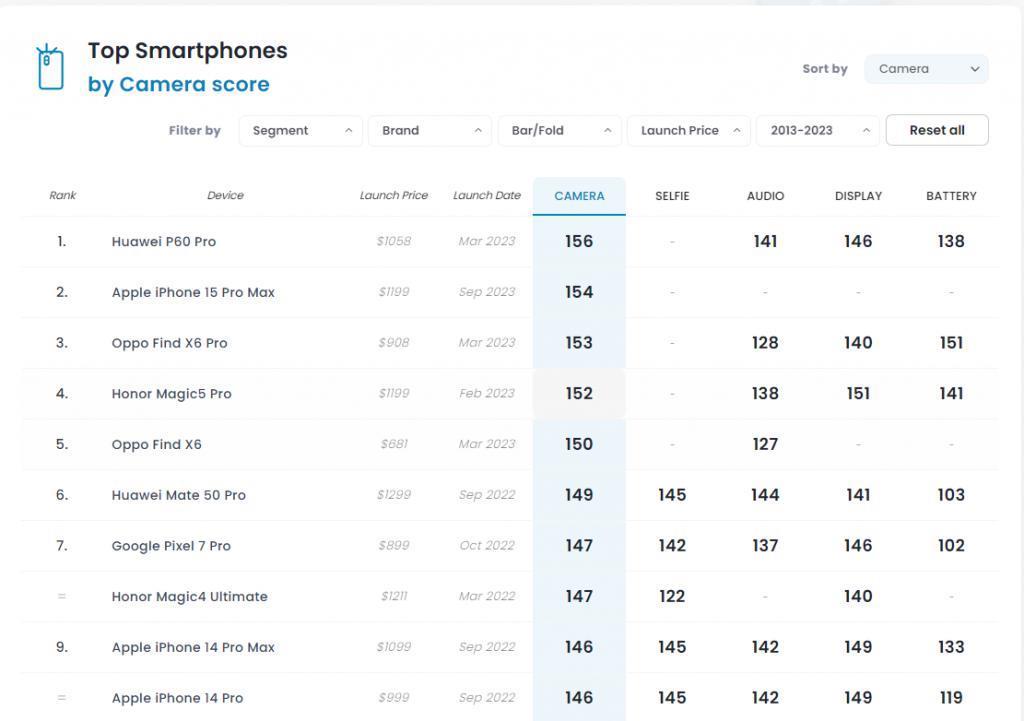The image size is (1024, 721).
Task: Expand the Segment filter
Action: 300,131
